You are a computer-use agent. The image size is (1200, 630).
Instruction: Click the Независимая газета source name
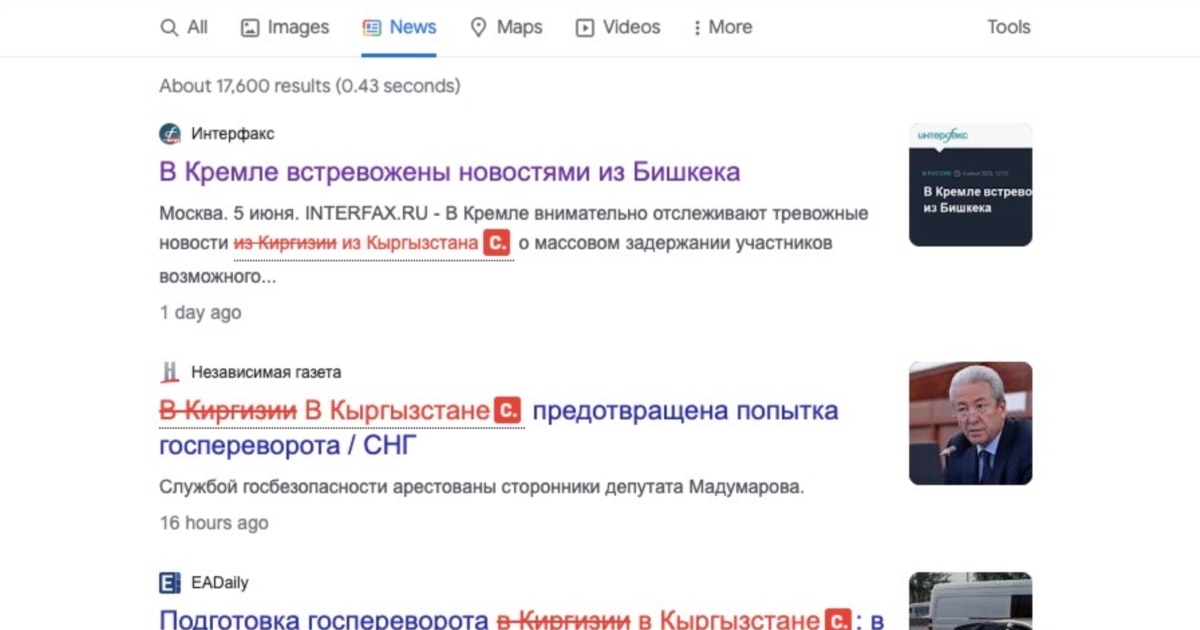click(266, 372)
